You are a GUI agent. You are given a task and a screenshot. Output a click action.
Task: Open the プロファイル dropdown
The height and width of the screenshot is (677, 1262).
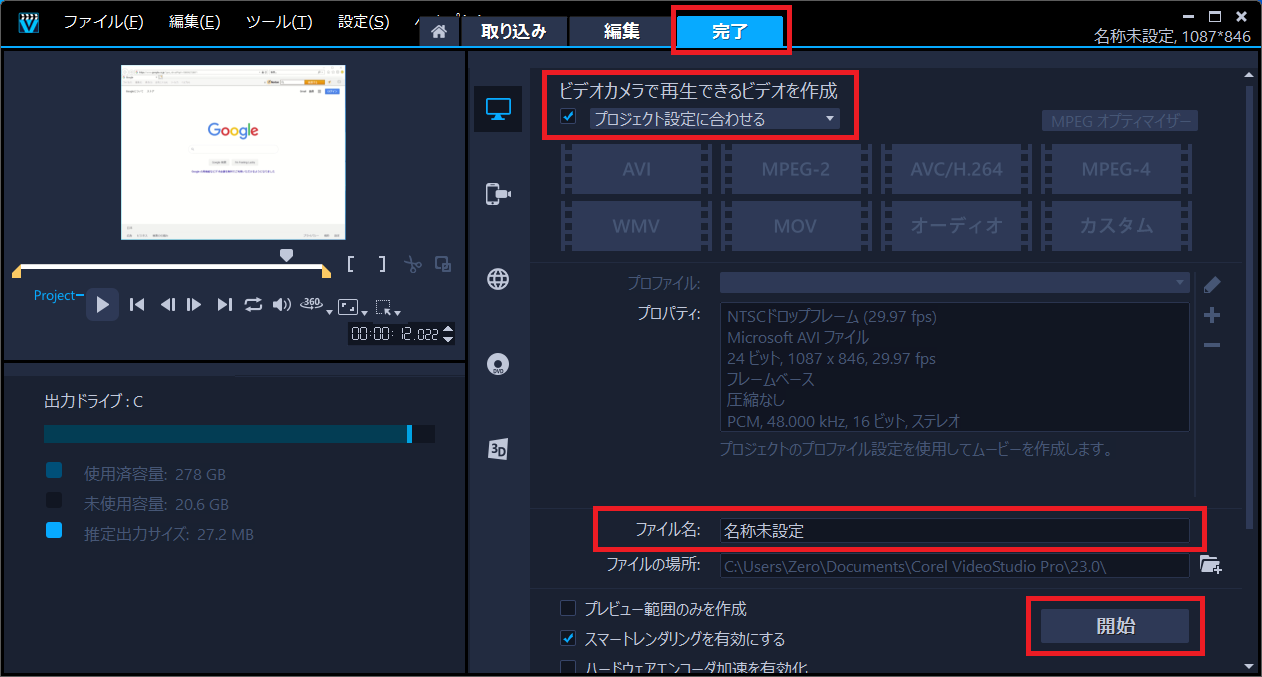click(955, 283)
